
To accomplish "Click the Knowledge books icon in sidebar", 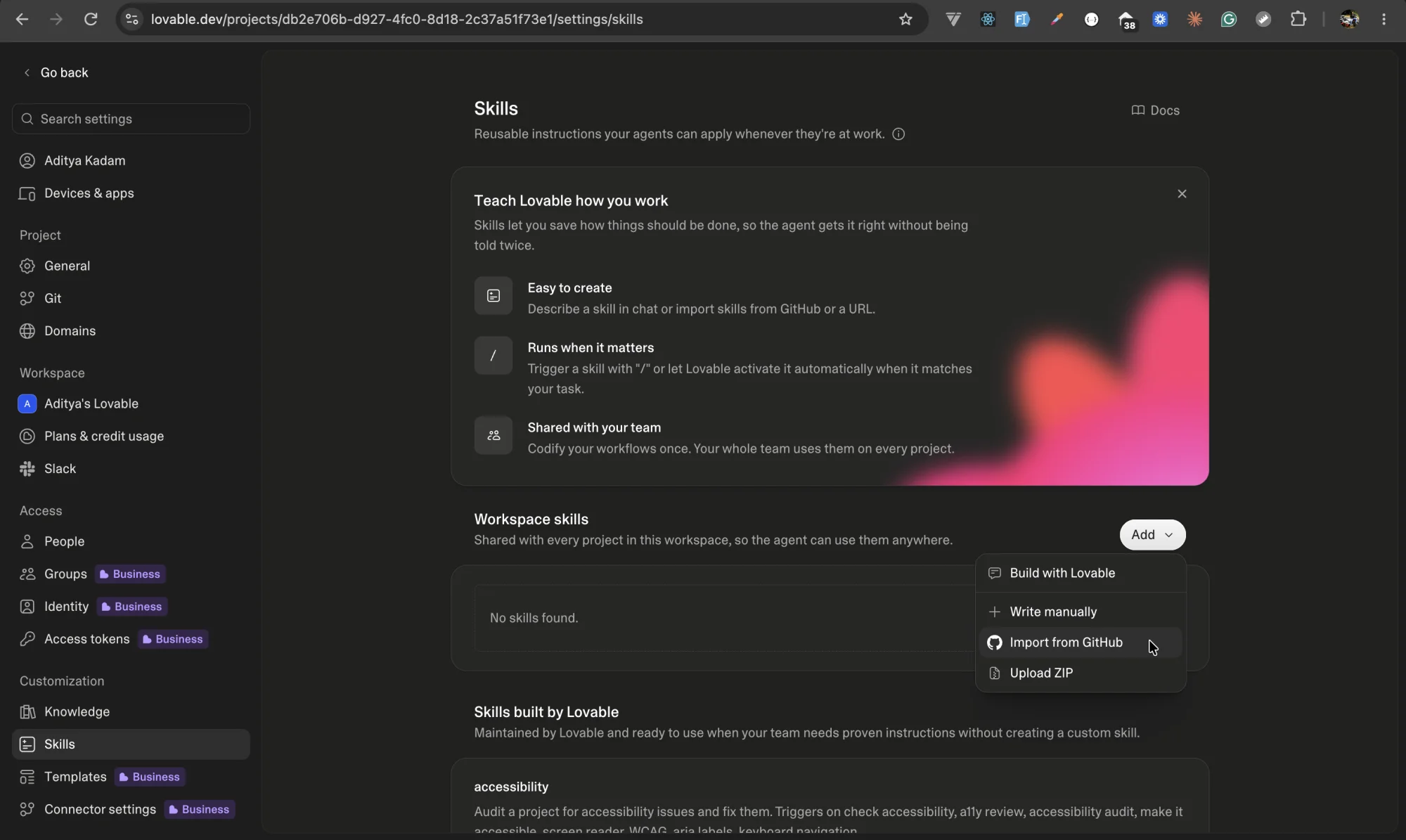I will click(x=27, y=712).
